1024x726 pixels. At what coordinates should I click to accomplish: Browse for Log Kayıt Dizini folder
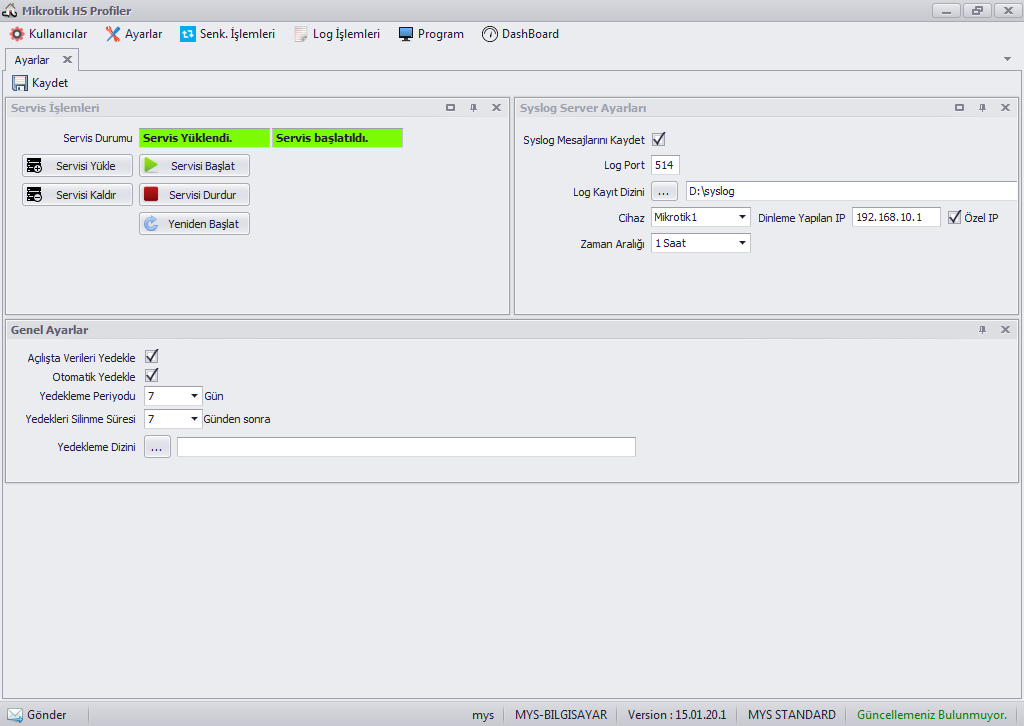[x=664, y=191]
